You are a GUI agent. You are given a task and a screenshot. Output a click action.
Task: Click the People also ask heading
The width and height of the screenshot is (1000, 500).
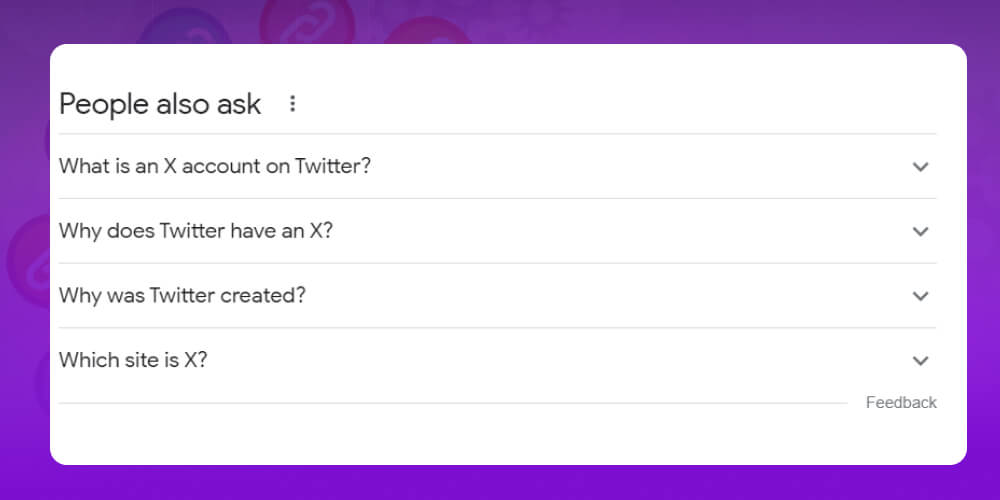pyautogui.click(x=160, y=104)
